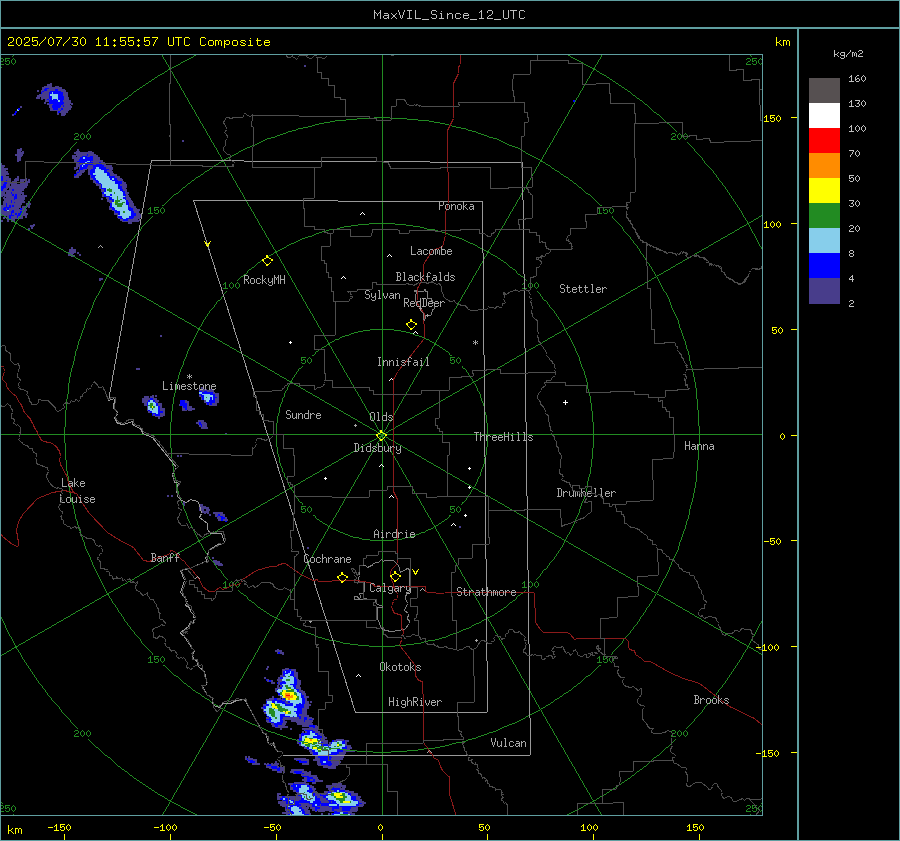This screenshot has height=841, width=900.
Task: Select the orange 50-70 legend color
Action: point(824,166)
